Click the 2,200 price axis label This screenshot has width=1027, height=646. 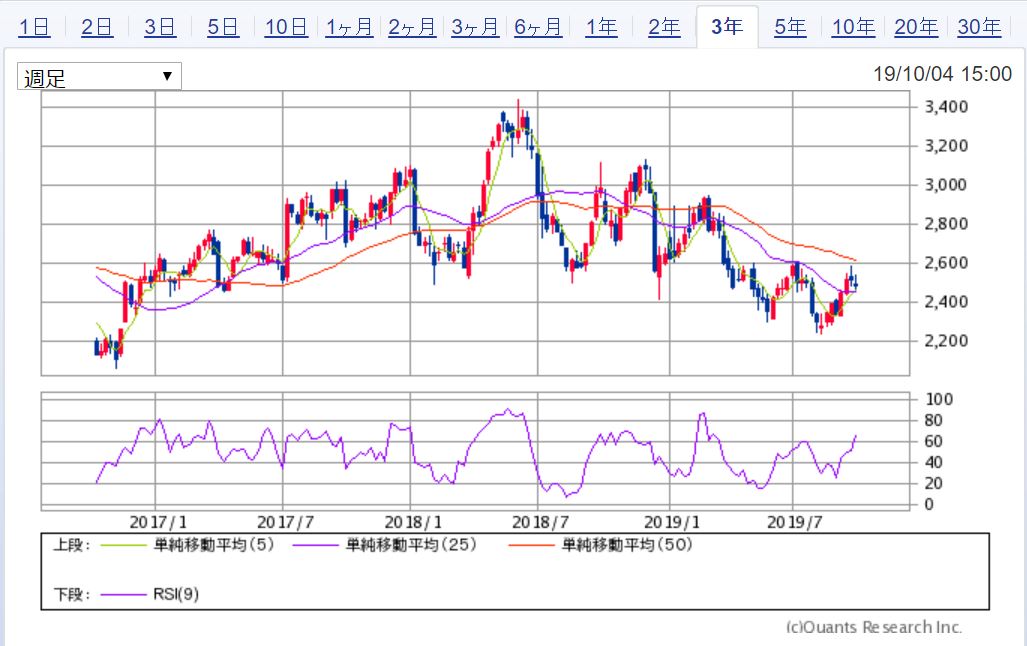click(946, 341)
